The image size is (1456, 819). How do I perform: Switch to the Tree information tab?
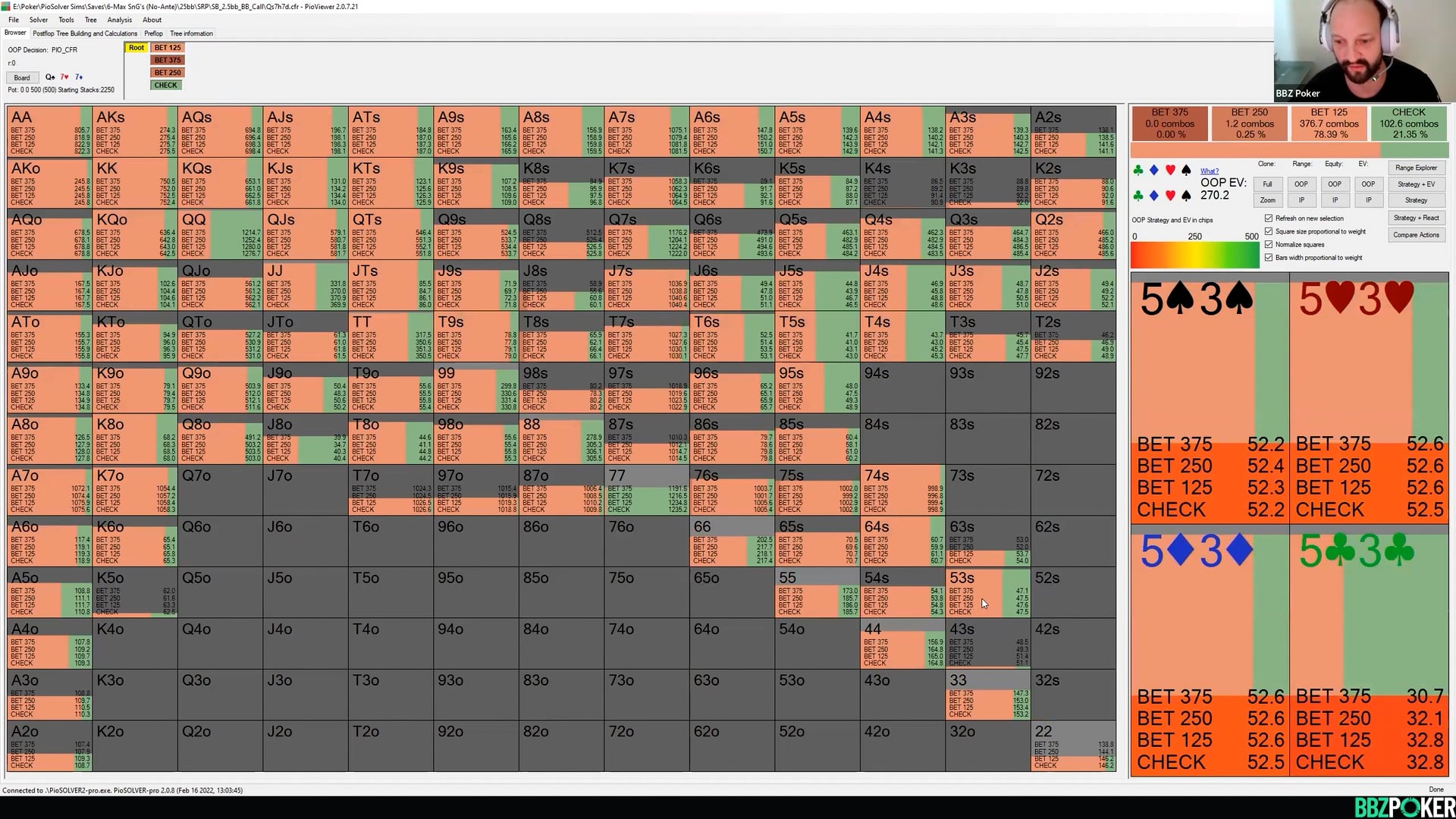tap(191, 33)
